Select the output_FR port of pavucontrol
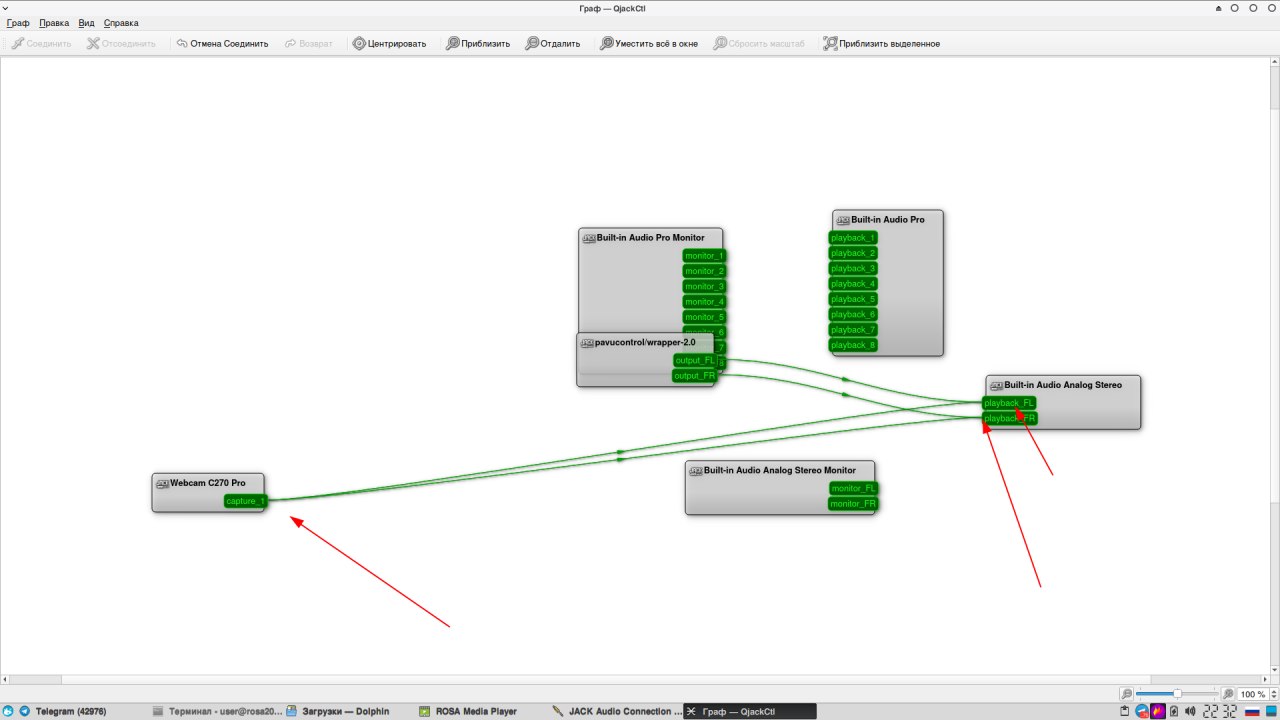 [695, 376]
